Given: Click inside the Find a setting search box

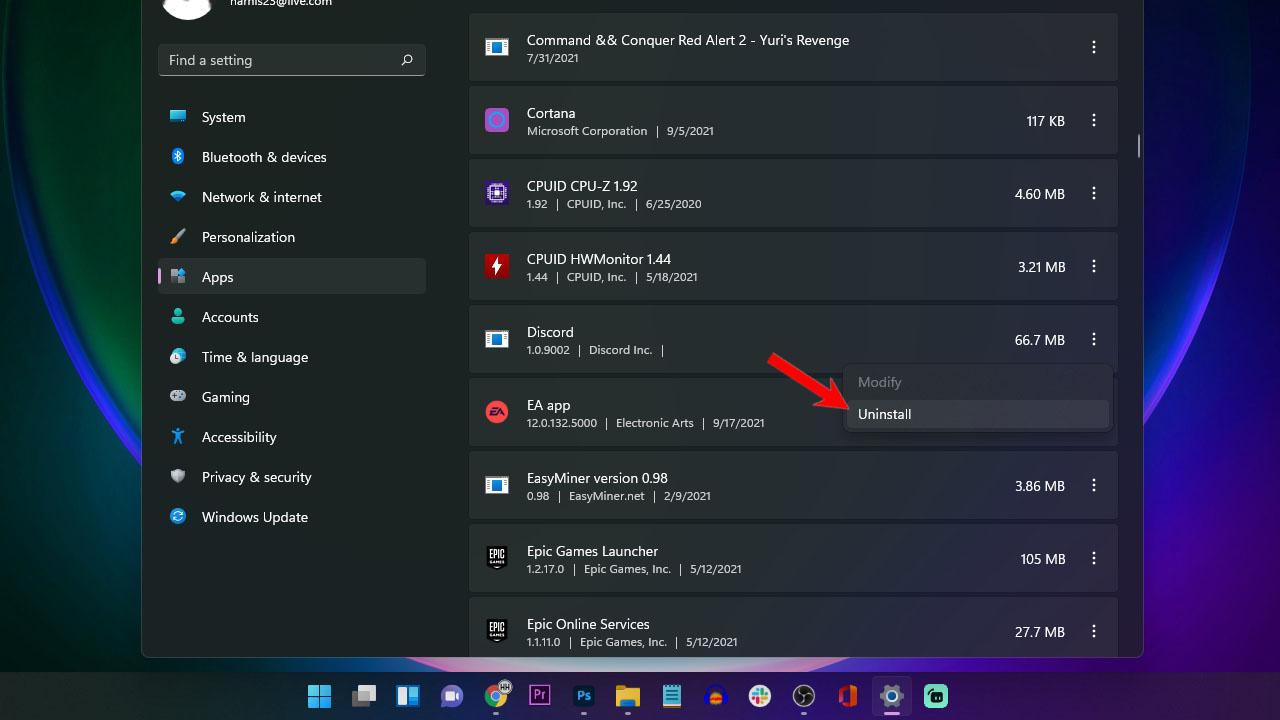Looking at the screenshot, I should [x=280, y=60].
